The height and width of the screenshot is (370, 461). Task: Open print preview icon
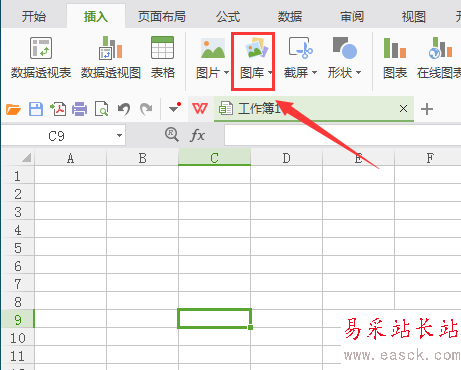101,109
